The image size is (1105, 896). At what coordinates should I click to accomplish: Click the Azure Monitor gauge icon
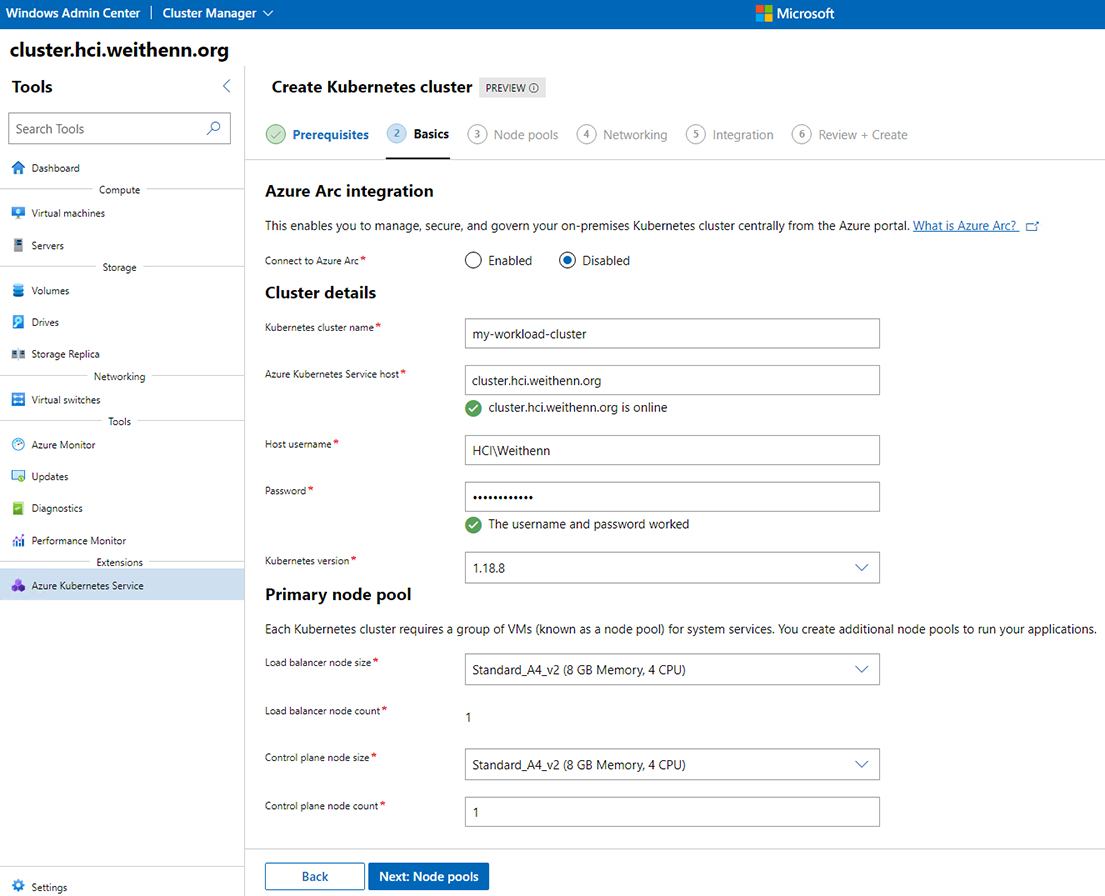tap(18, 445)
